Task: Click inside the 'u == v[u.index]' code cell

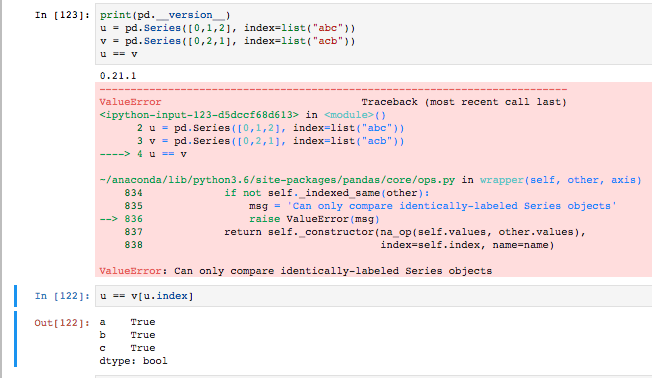Action: point(373,296)
